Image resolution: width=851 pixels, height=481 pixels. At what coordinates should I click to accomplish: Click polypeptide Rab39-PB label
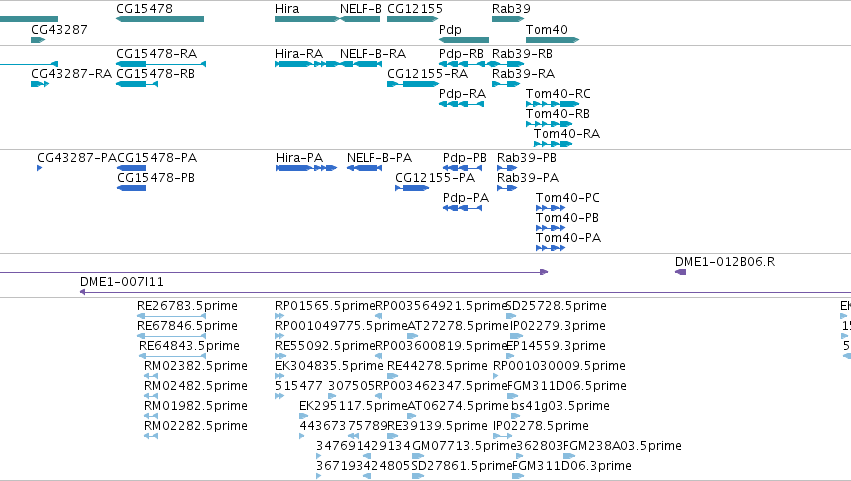point(527,158)
